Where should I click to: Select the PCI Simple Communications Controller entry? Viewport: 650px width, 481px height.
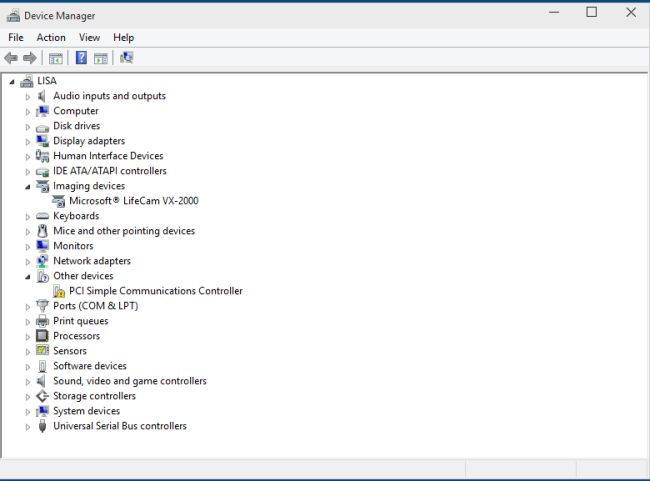pyautogui.click(x=156, y=291)
